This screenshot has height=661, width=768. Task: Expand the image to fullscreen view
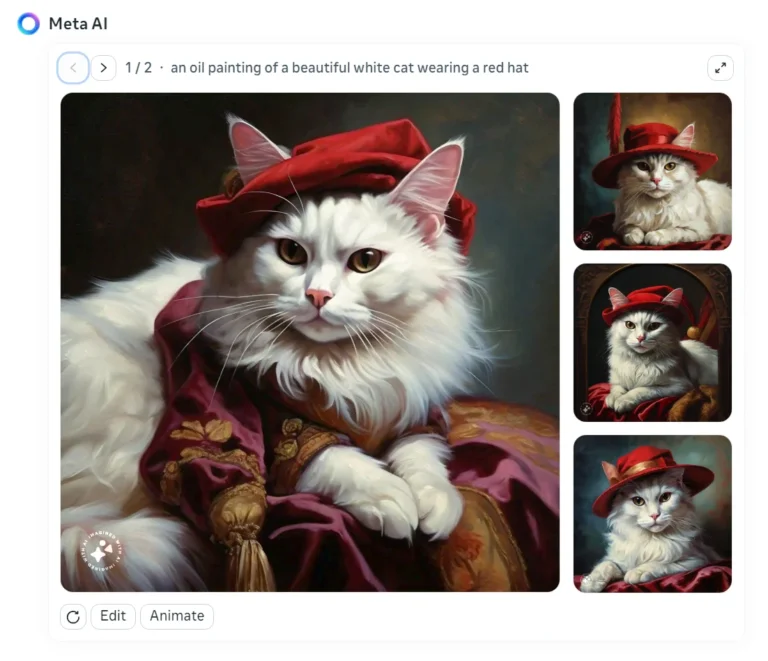pyautogui.click(x=720, y=68)
